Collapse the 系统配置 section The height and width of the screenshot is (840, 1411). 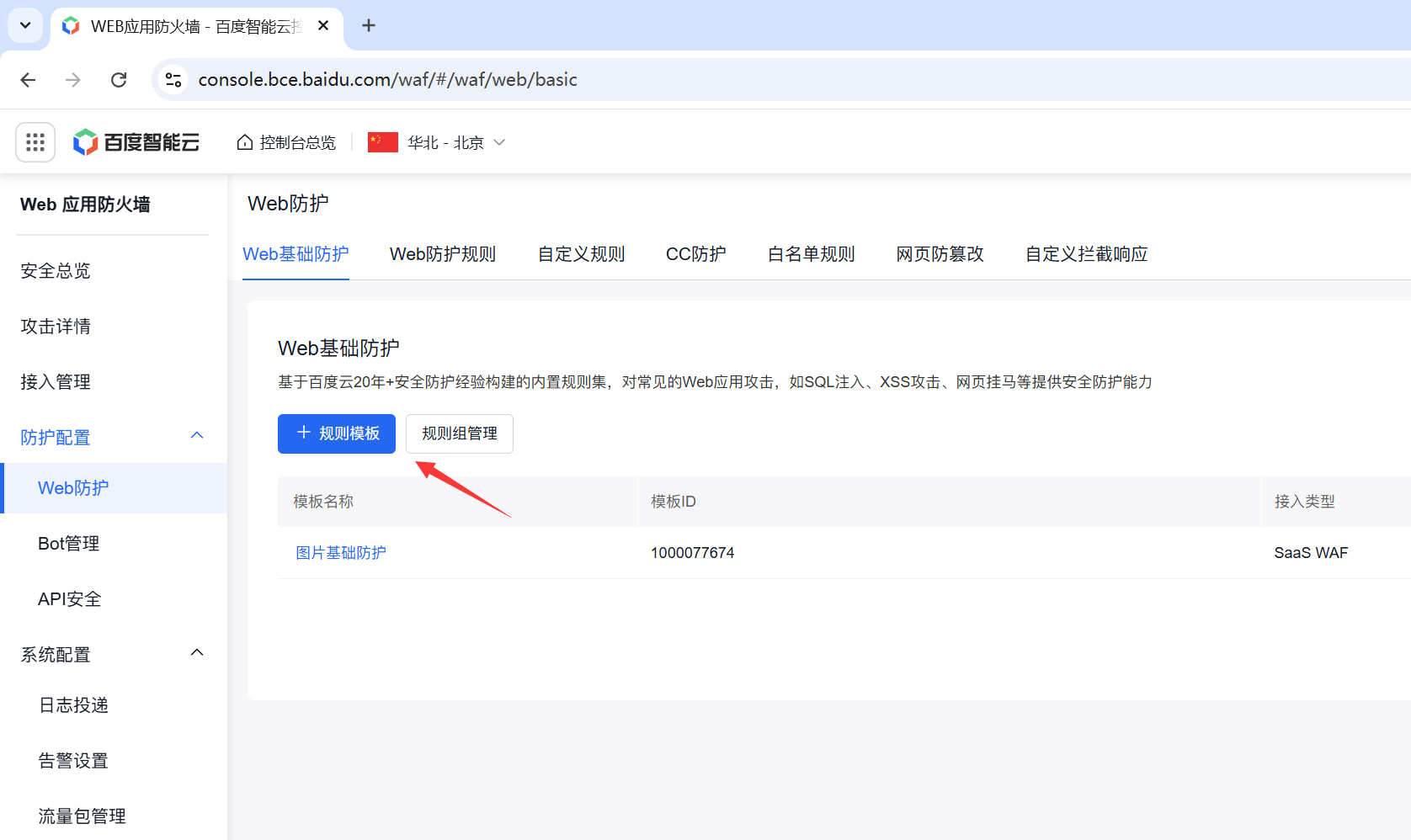click(x=197, y=652)
